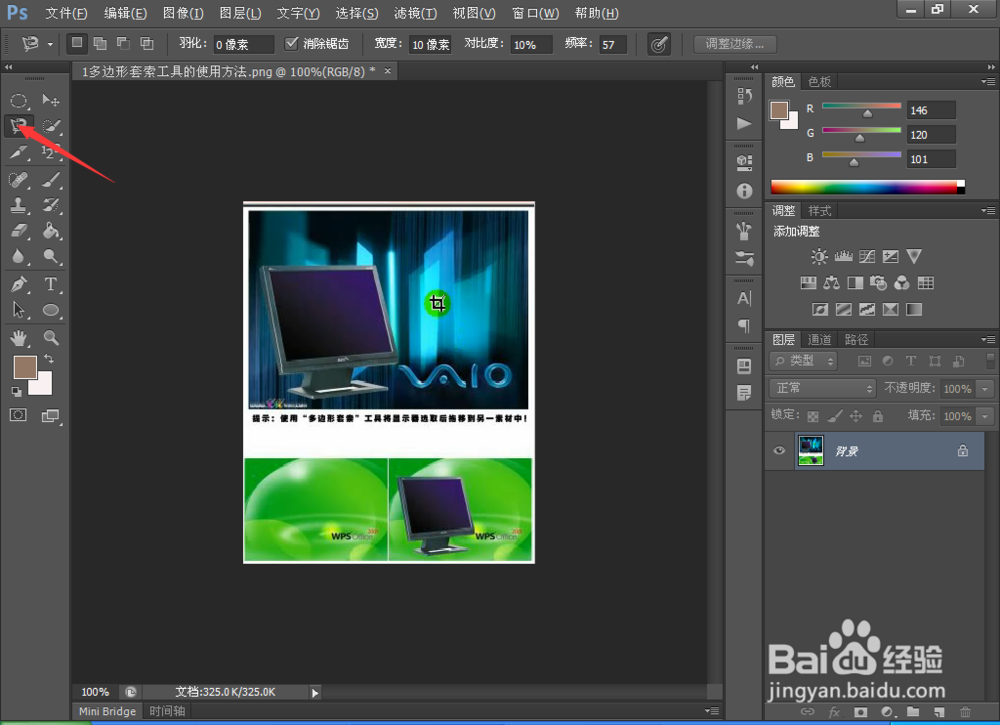1000x725 pixels.
Task: Open the Layers panel flyout menu
Action: pos(988,339)
